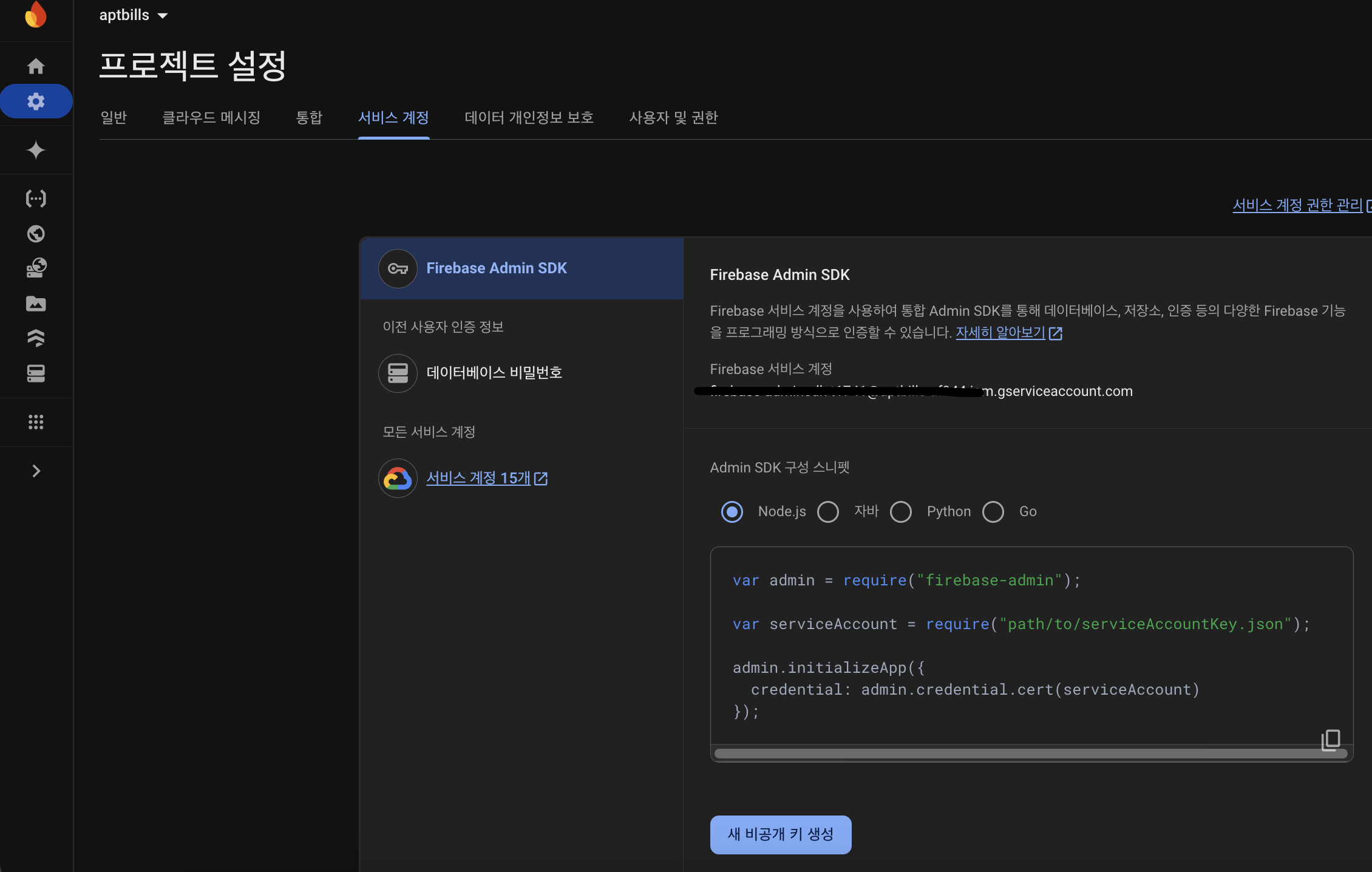Click the 이전 사용자 인증 정보 section label
The width and height of the screenshot is (1372, 872).
(443, 327)
